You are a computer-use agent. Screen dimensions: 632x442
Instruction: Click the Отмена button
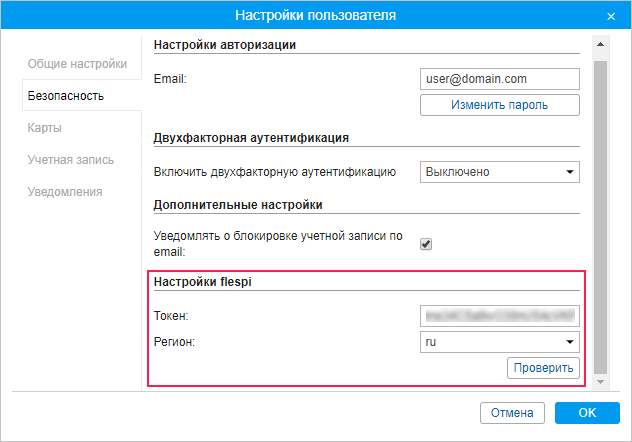coord(512,412)
